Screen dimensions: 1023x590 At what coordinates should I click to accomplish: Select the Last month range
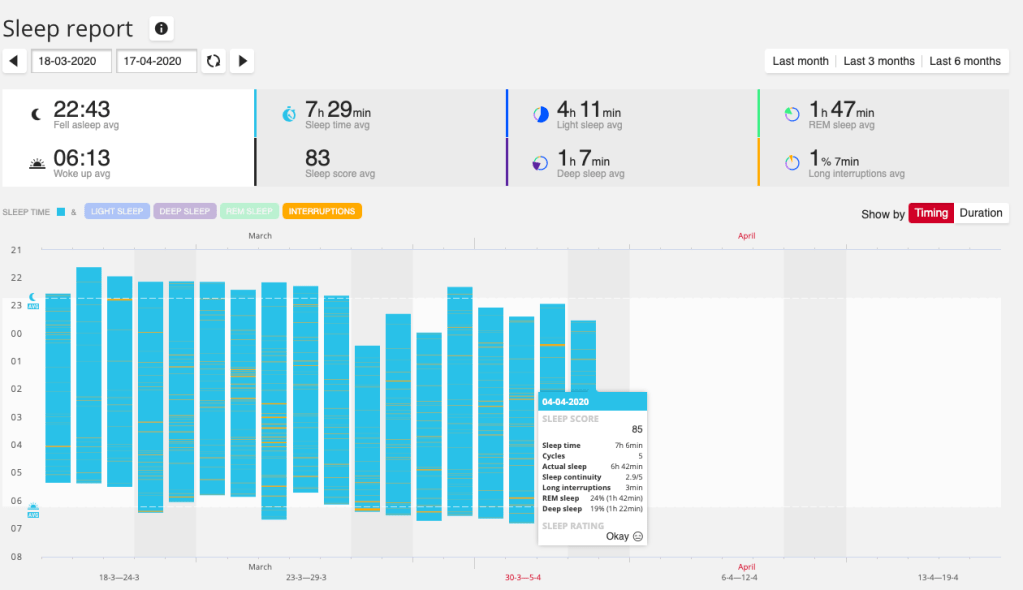(800, 61)
